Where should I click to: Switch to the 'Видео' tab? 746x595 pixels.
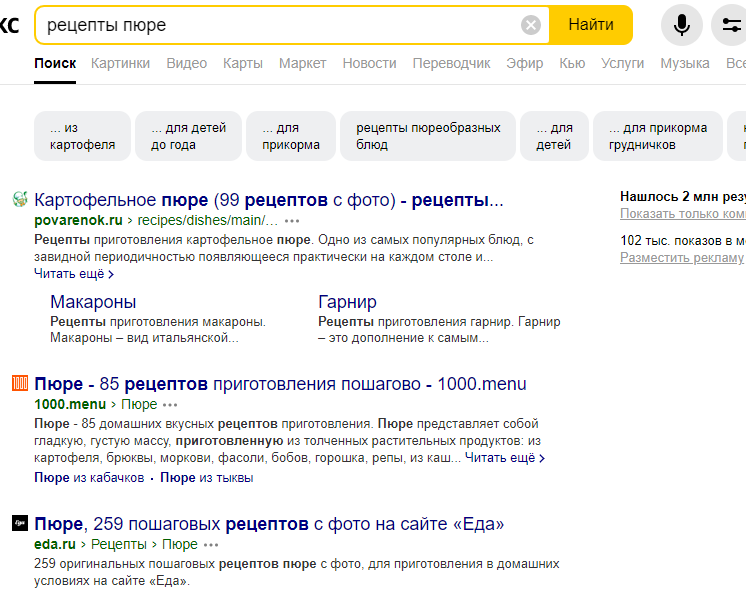click(x=186, y=64)
